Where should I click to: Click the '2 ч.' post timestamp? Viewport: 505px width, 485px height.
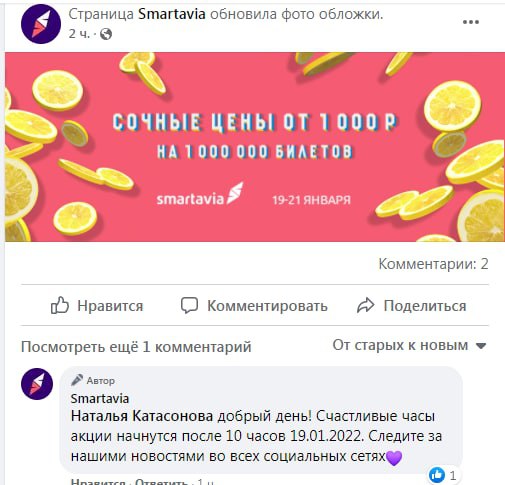[79, 34]
